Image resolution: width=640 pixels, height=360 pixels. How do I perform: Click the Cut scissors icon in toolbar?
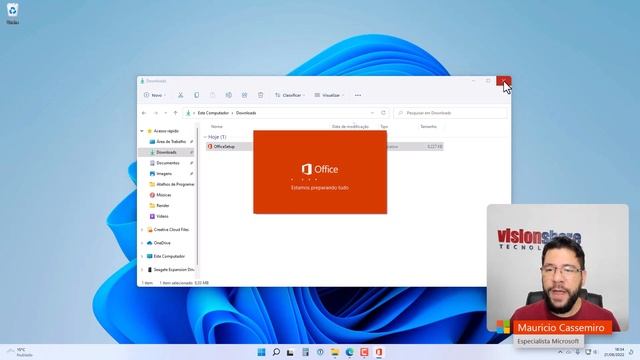pyautogui.click(x=180, y=95)
